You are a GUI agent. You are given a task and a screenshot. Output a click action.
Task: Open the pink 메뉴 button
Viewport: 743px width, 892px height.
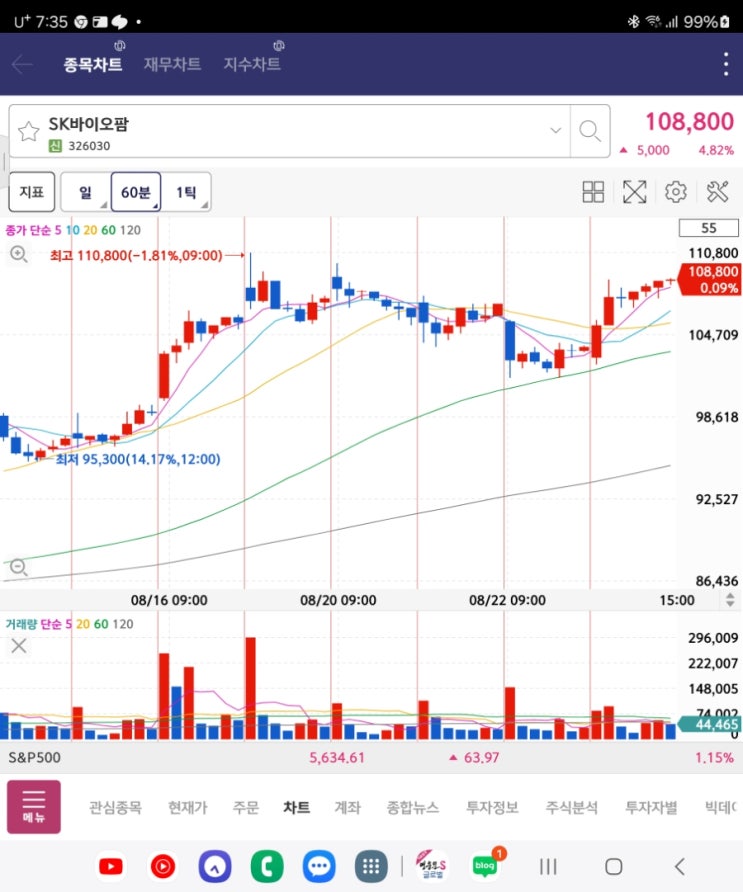pyautogui.click(x=34, y=807)
